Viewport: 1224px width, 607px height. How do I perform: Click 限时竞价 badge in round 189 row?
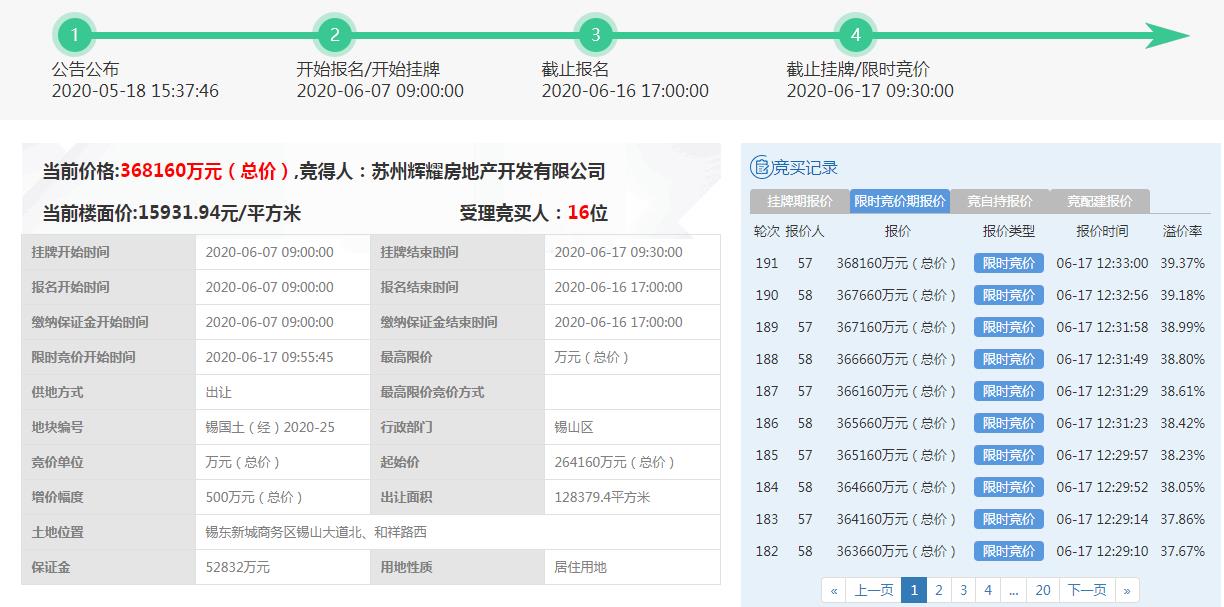[x=1009, y=328]
